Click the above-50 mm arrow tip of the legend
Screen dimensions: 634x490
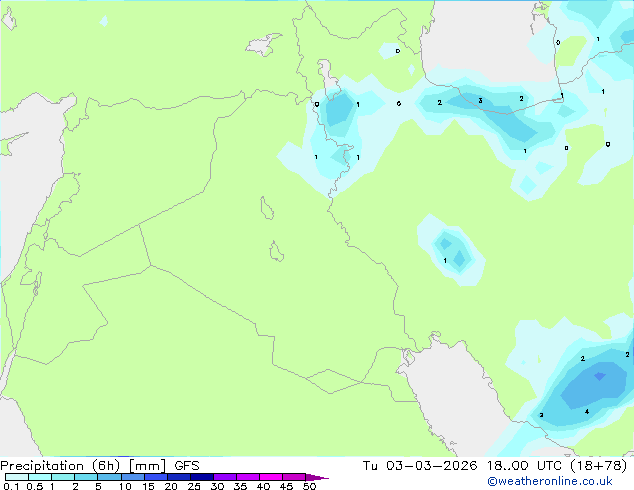coord(317,478)
